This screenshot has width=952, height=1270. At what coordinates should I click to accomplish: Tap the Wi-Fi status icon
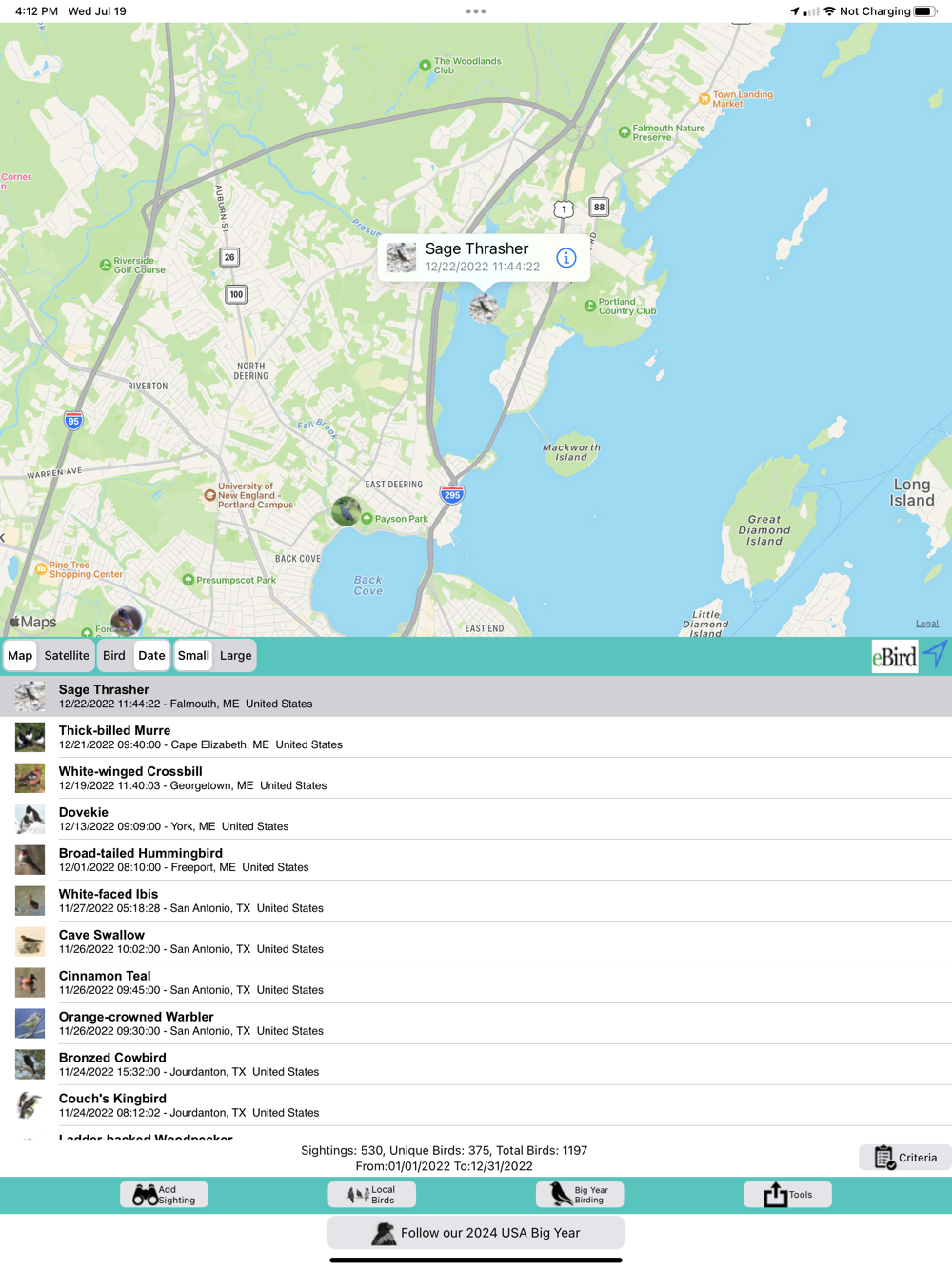point(829,11)
